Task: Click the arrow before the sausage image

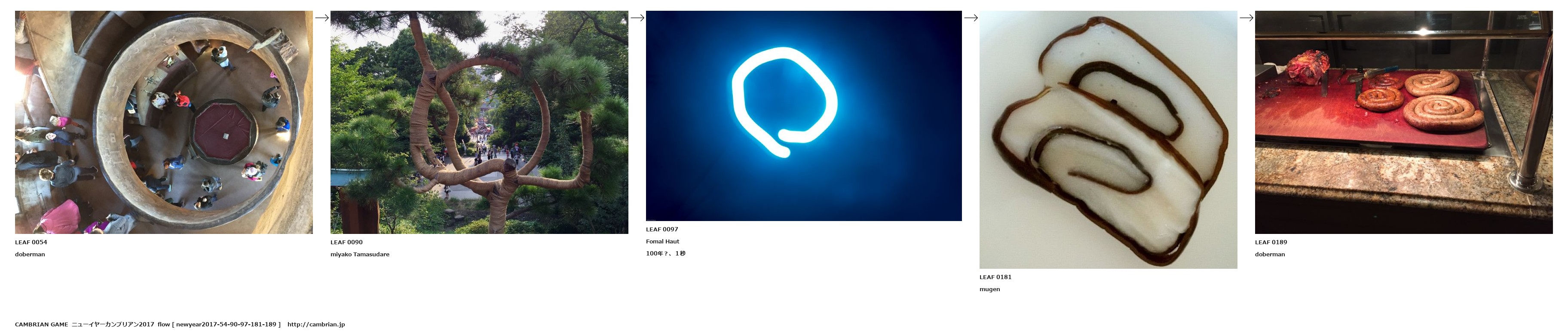Action: pos(1246,18)
